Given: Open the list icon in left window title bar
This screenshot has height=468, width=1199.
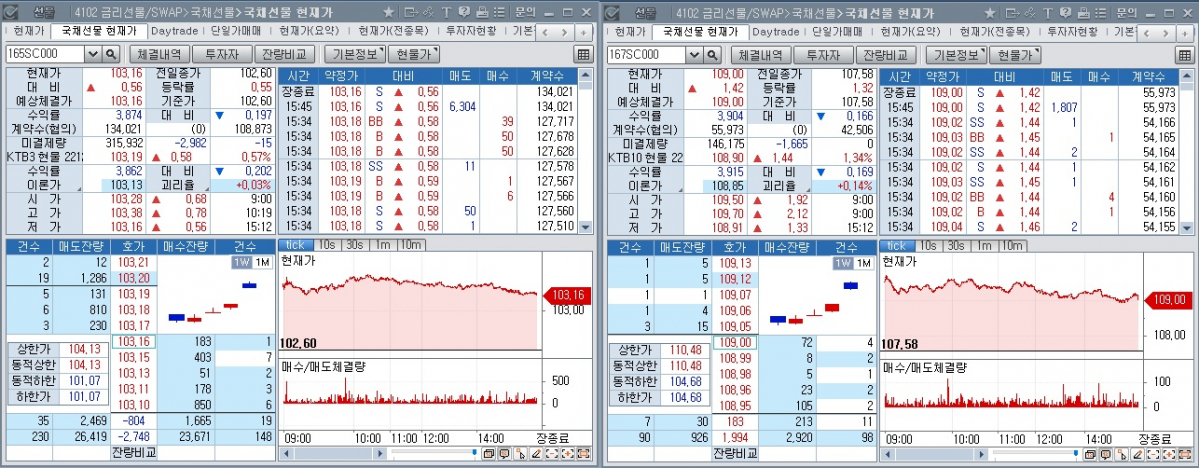Looking at the screenshot, I should tap(499, 12).
